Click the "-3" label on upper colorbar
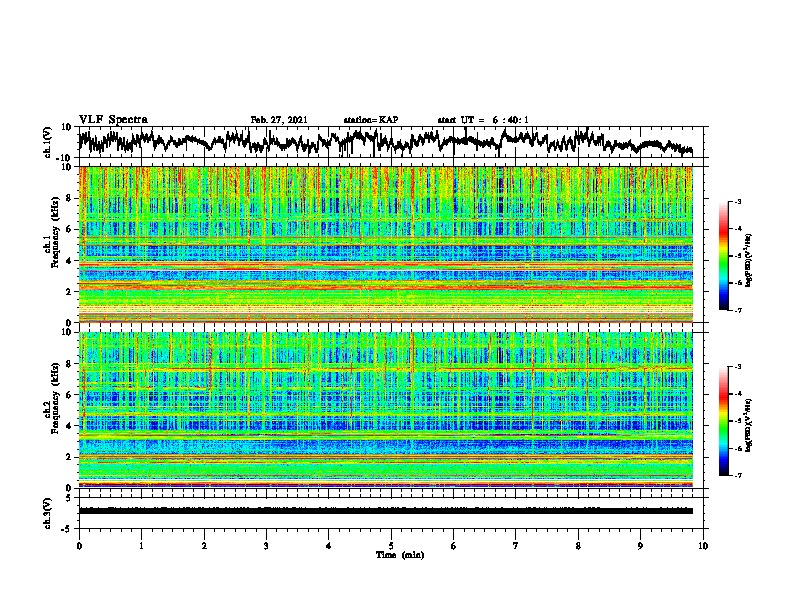Screen dimensions: 792x612 point(738,201)
